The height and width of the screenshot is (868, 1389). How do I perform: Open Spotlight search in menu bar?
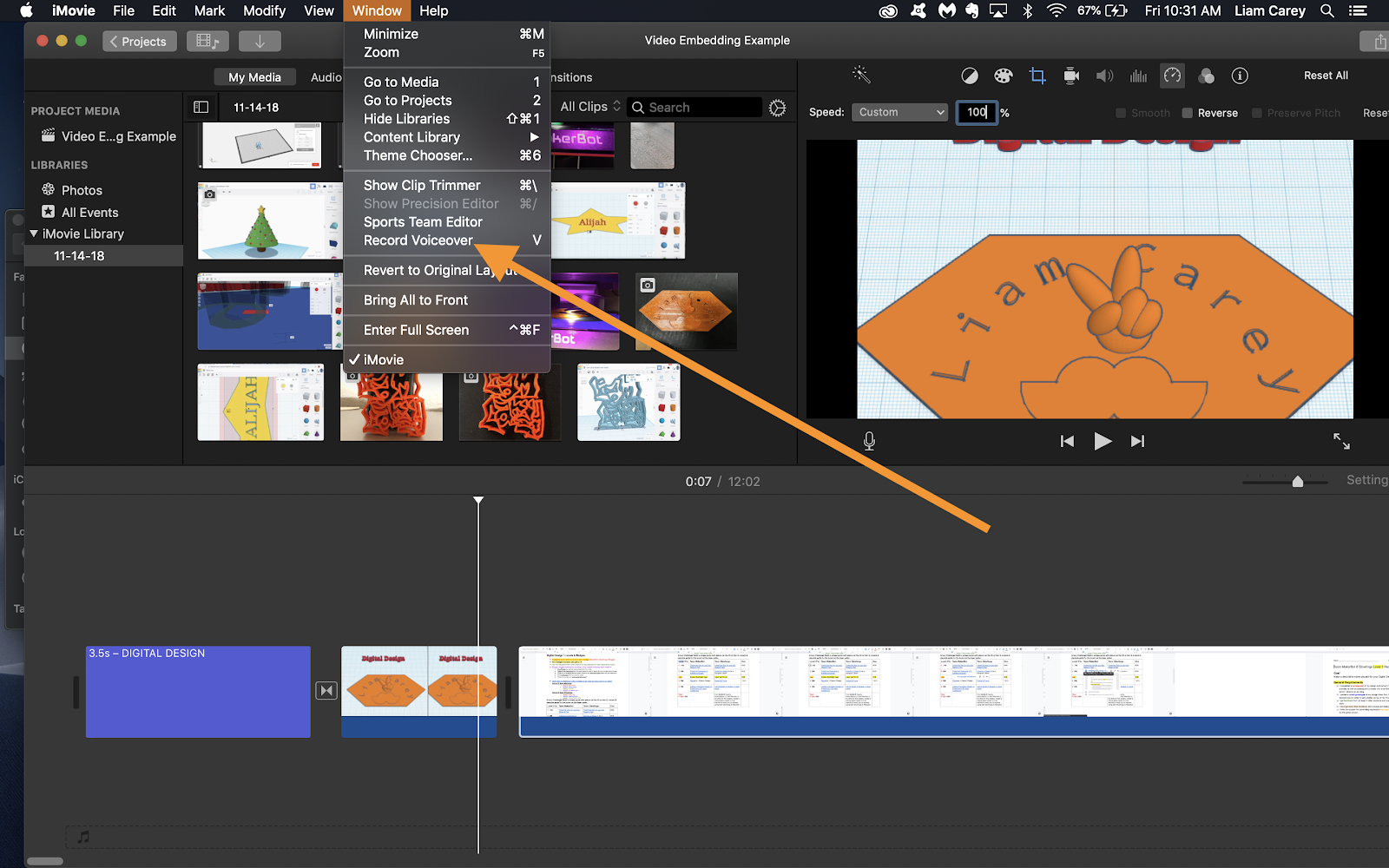pyautogui.click(x=1327, y=10)
